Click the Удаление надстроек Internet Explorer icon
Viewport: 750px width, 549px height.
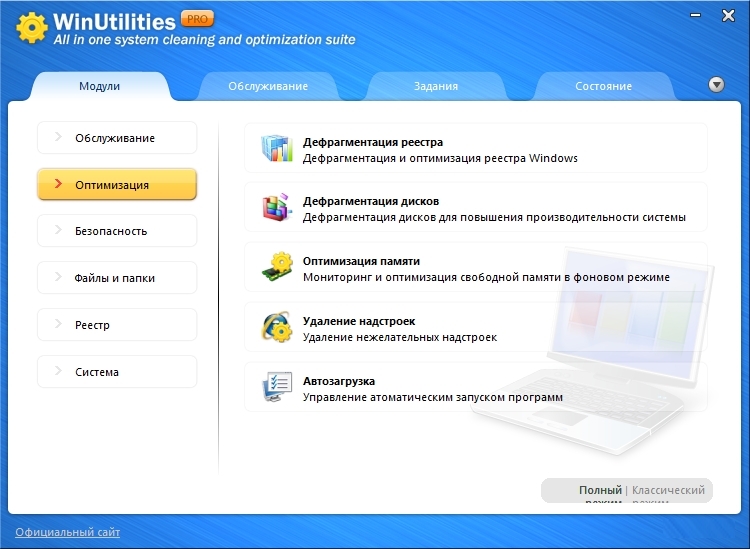(x=276, y=328)
